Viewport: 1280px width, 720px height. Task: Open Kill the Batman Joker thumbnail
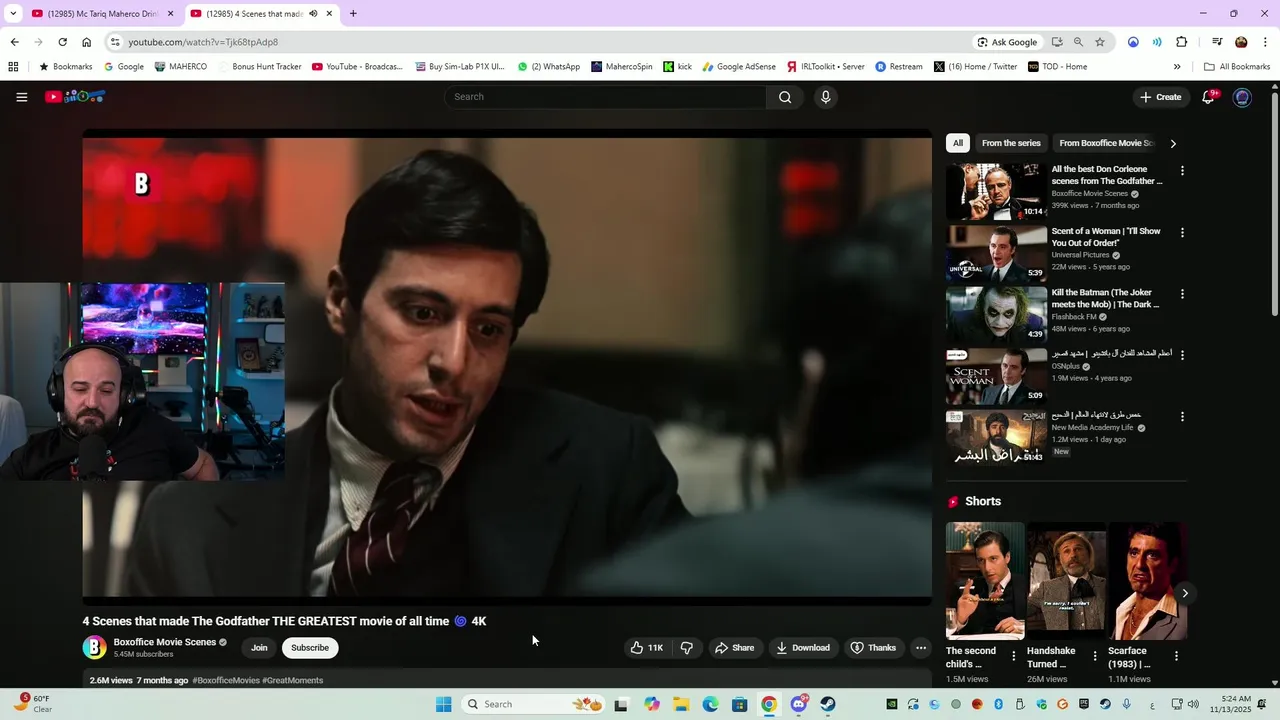tap(996, 314)
